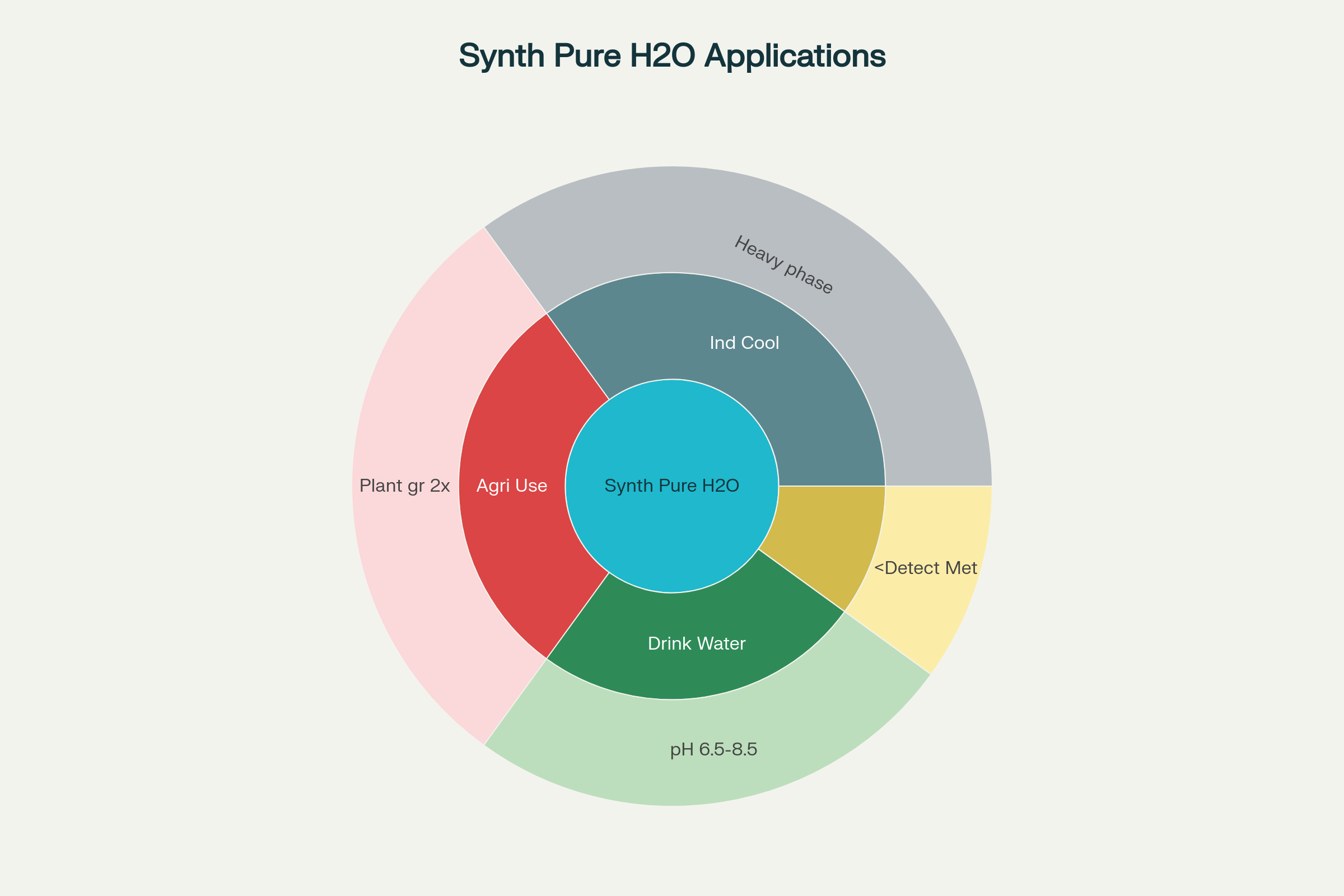
Task: Click the word Applications in the title
Action: pyautogui.click(x=795, y=56)
